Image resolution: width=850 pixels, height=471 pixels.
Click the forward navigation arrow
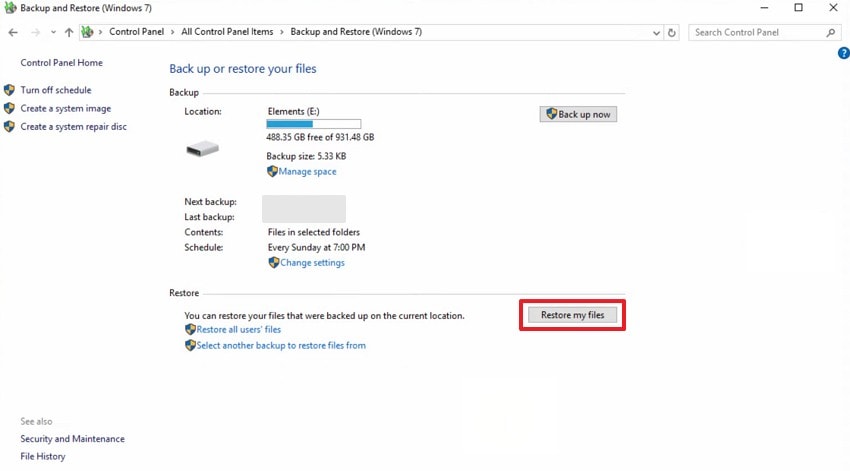[35, 32]
